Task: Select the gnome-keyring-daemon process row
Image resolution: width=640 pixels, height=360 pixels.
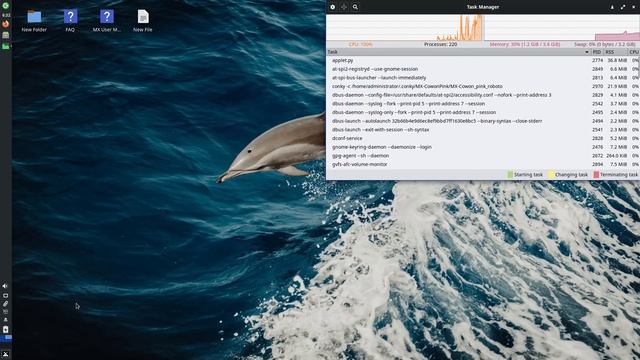Action: 483,147
